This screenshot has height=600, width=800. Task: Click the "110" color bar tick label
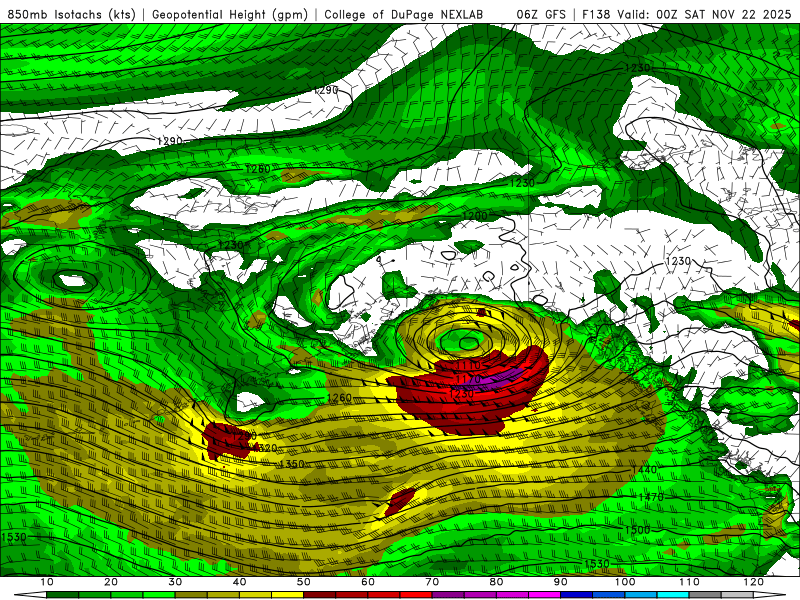pos(689,582)
